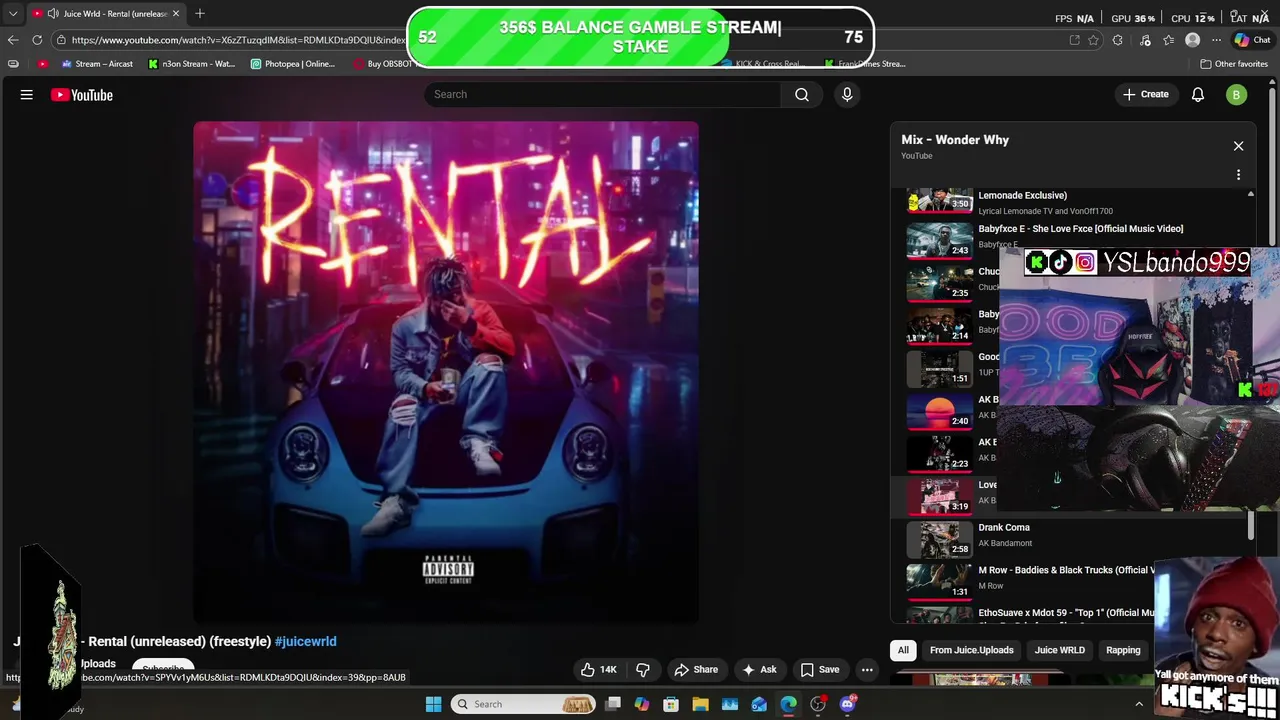Click the Rental album art video player

click(446, 372)
